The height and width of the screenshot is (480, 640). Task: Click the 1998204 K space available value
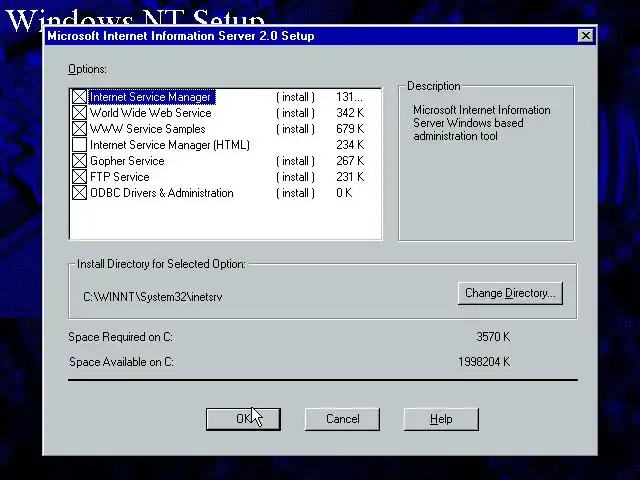pos(484,362)
